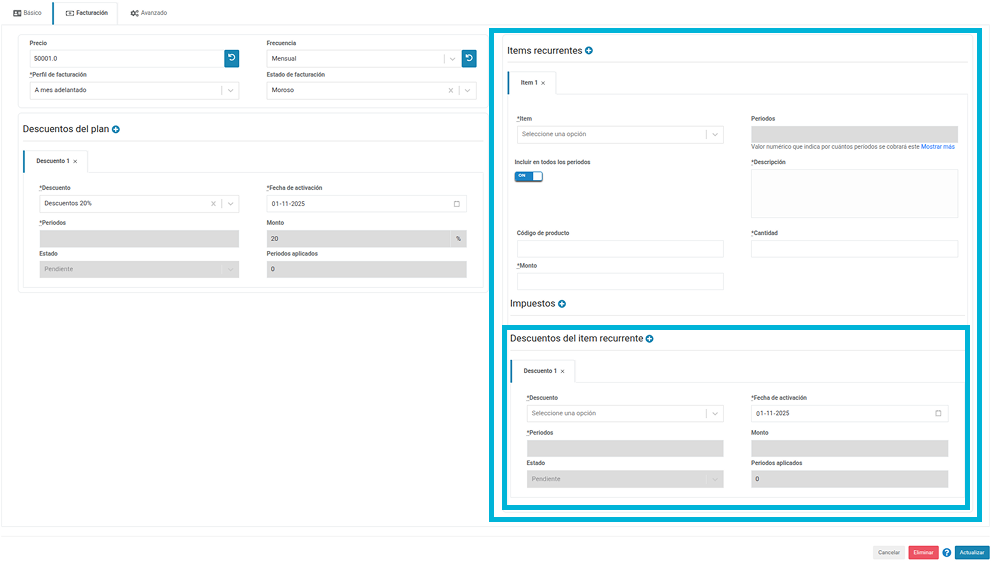
Task: Focus the Cantidad input field
Action: (x=854, y=249)
